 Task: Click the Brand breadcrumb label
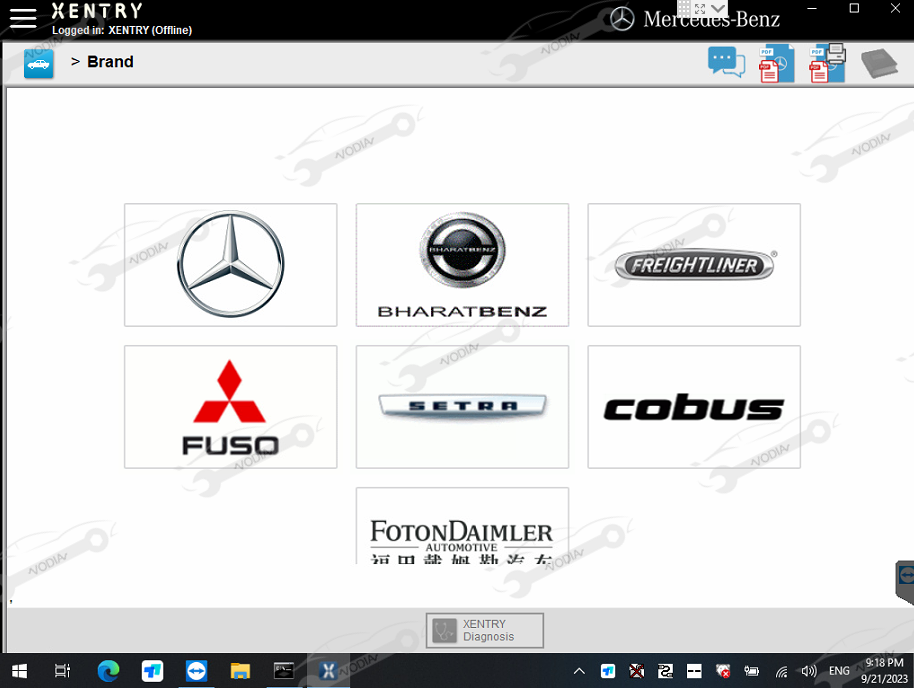click(x=110, y=62)
